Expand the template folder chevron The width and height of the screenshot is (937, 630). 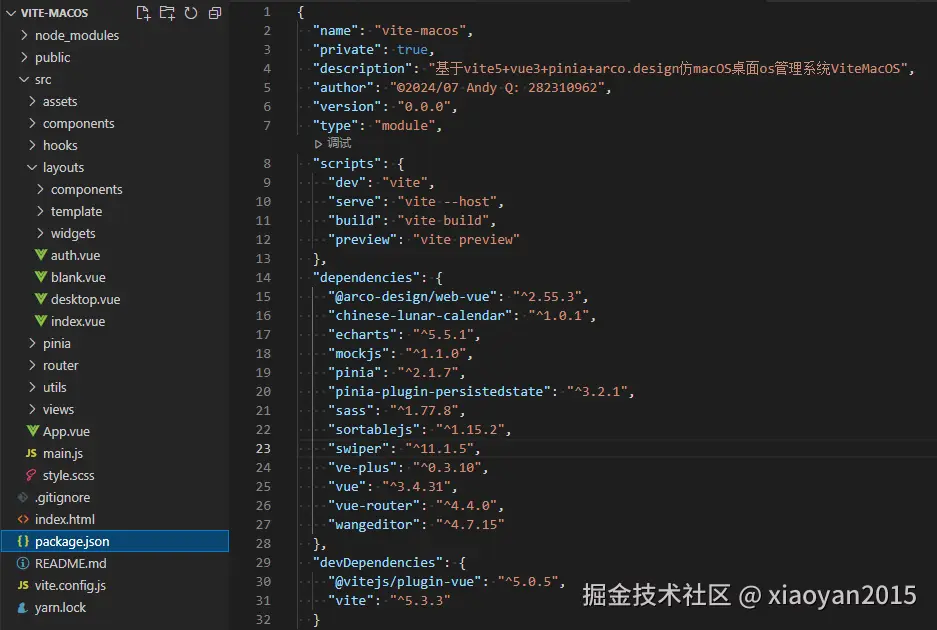tap(40, 211)
